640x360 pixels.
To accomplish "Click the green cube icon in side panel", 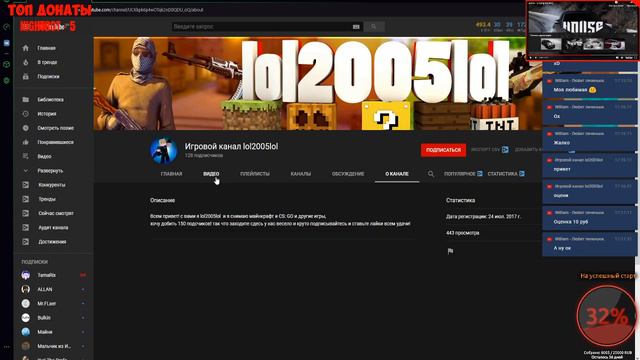I will click(x=7, y=64).
